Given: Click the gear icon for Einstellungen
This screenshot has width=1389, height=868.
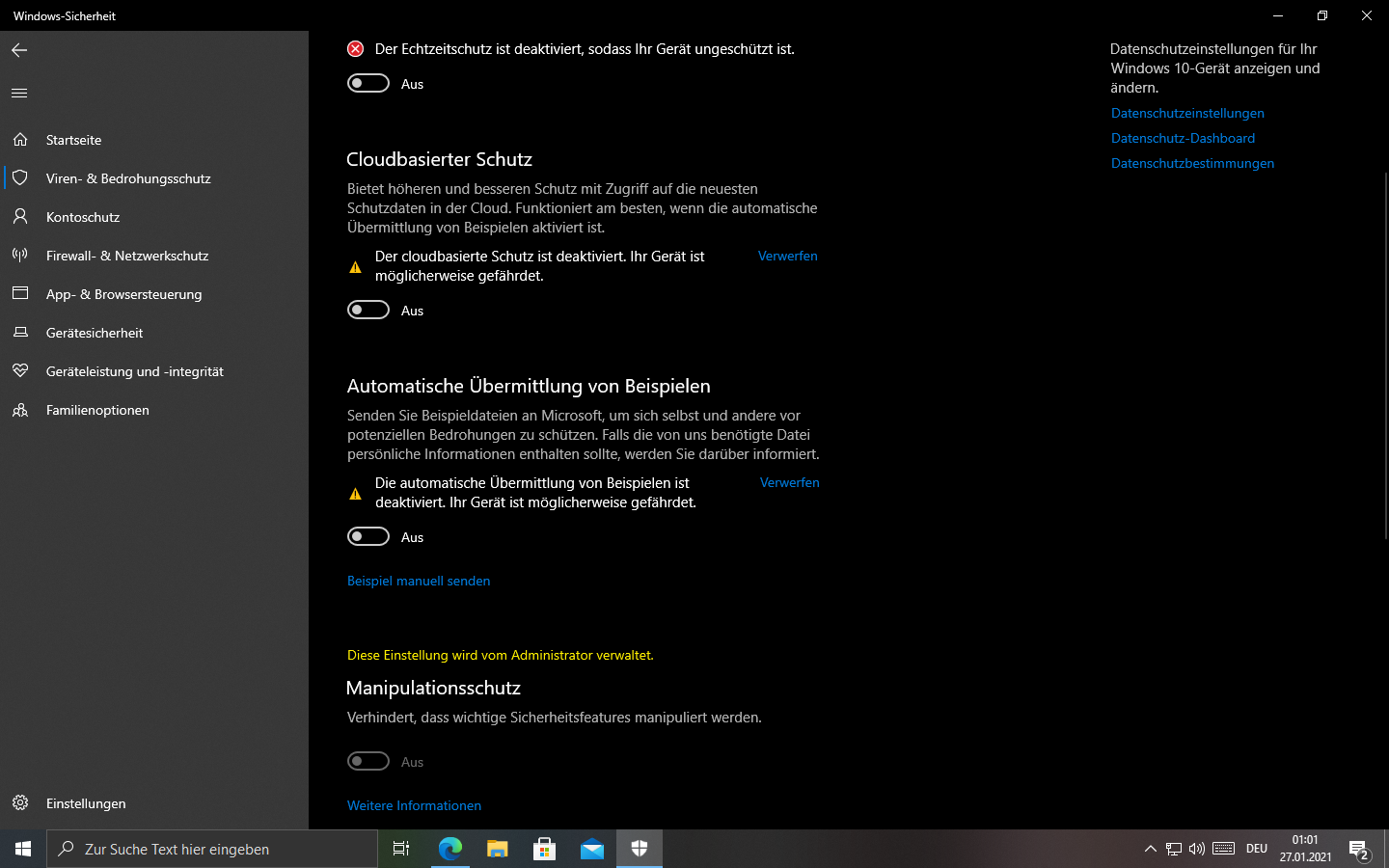Looking at the screenshot, I should click(x=20, y=803).
